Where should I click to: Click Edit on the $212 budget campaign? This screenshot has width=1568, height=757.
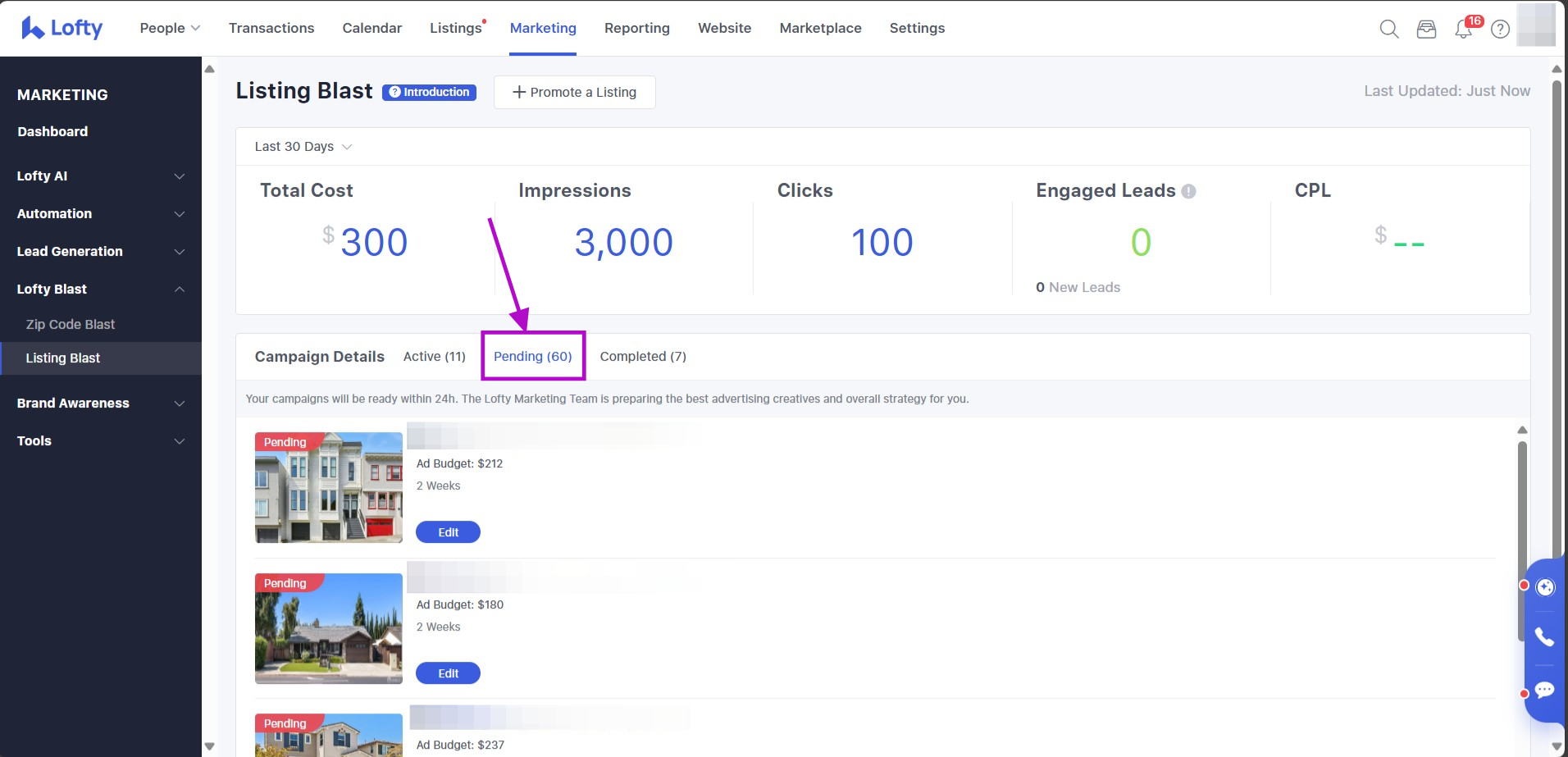tap(448, 532)
